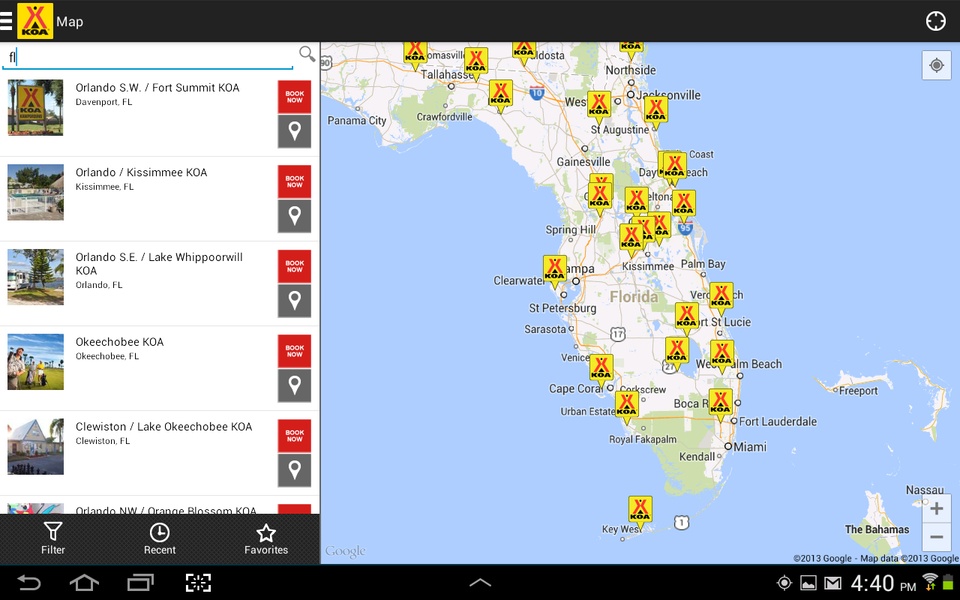Tap the screenshot capture icon in navigation bar
This screenshot has width=960, height=600.
point(198,583)
